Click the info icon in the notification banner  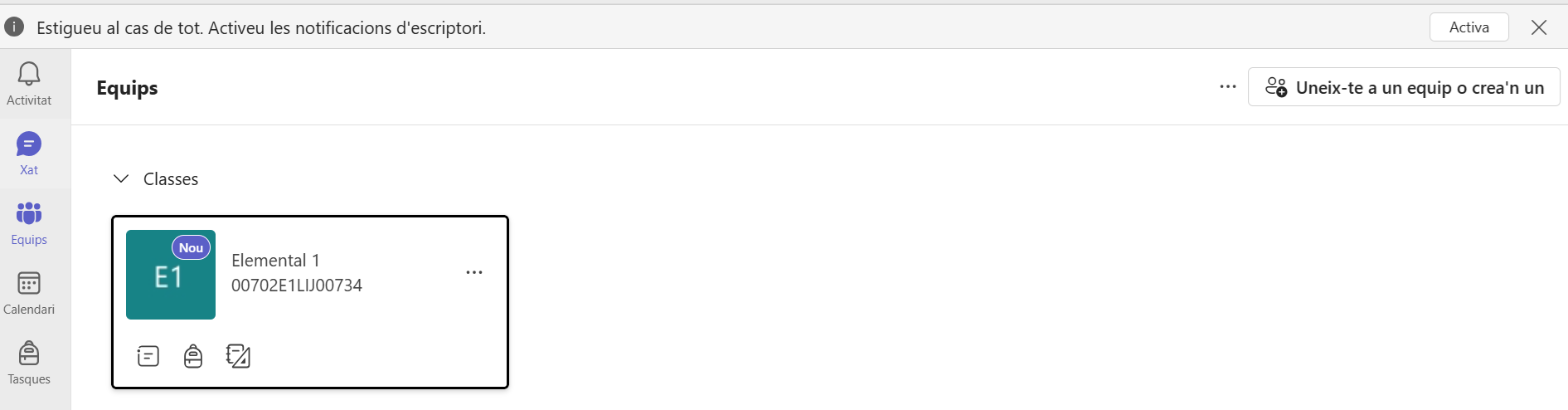point(14,27)
